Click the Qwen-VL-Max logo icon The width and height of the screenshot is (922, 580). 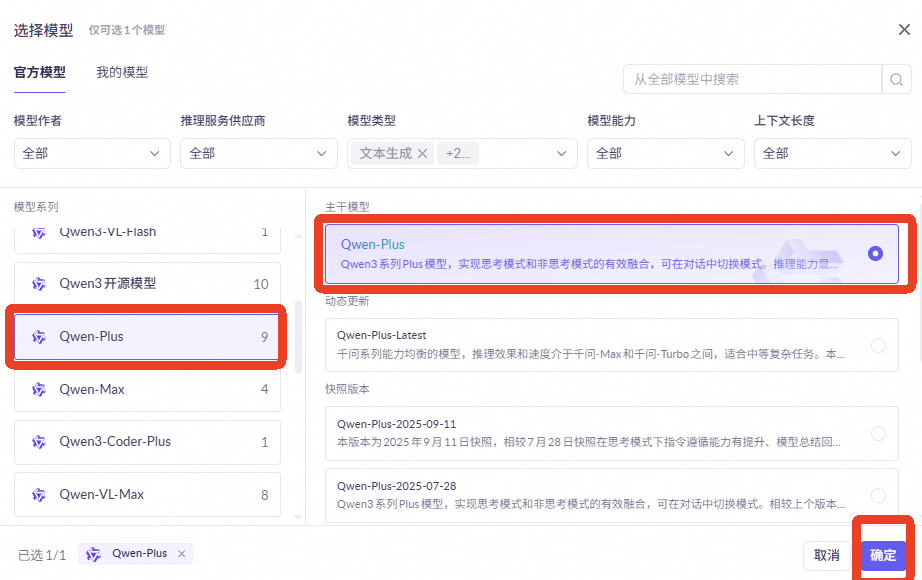coord(39,495)
